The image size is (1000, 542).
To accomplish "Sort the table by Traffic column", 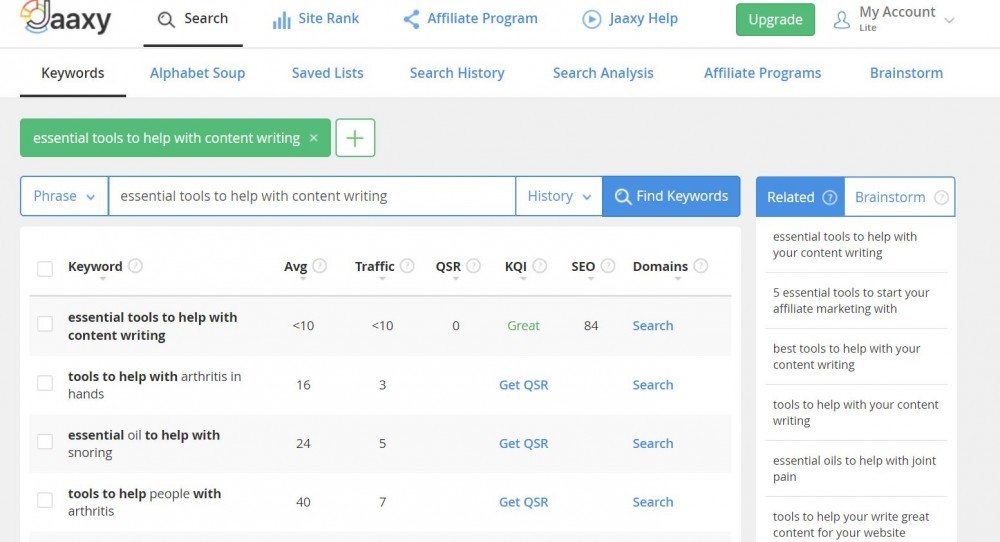I will 382,279.
